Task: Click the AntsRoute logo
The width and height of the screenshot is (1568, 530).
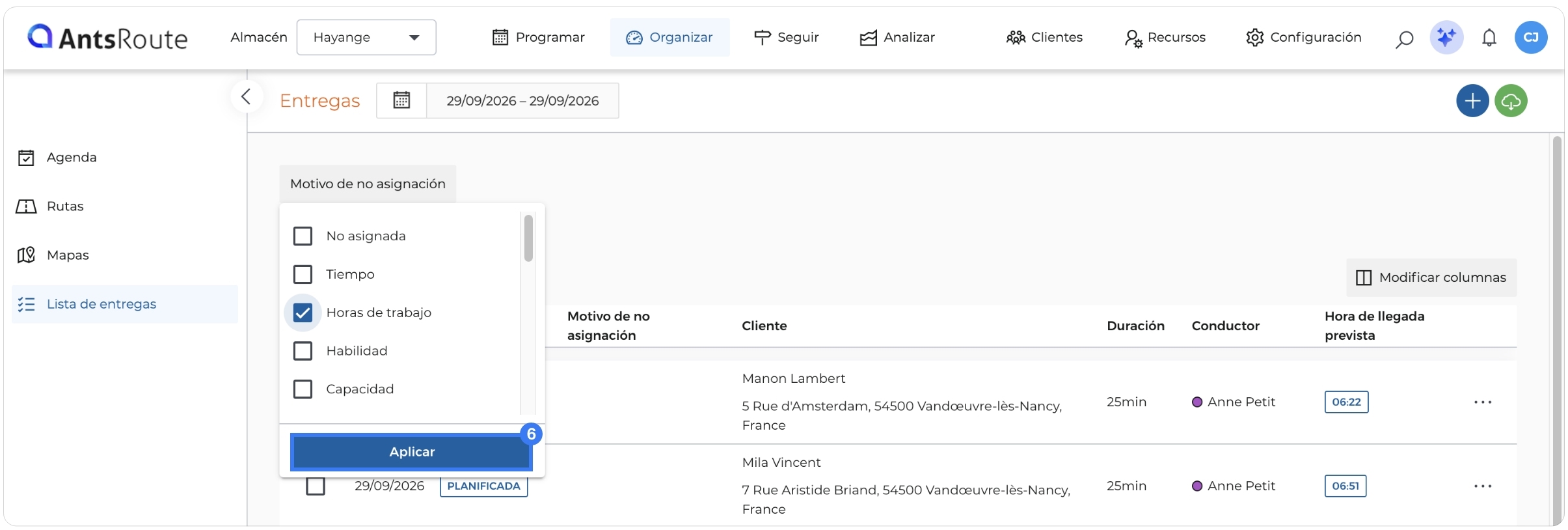Action: coord(107,38)
